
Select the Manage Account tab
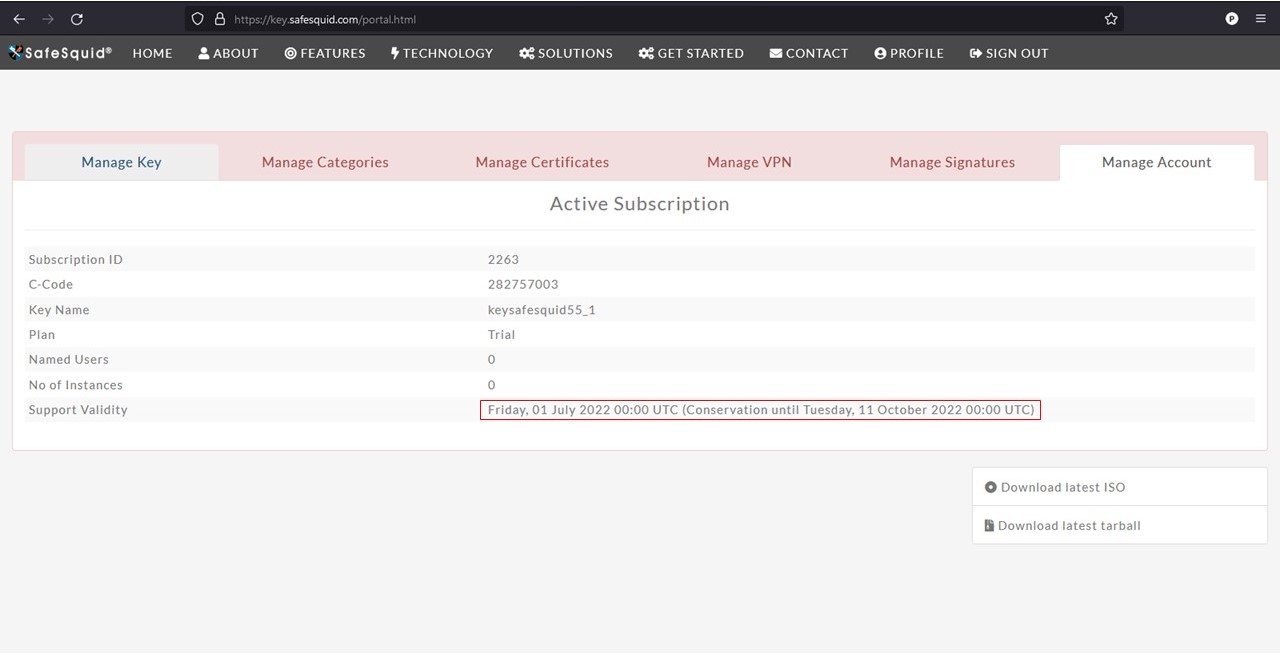point(1156,162)
